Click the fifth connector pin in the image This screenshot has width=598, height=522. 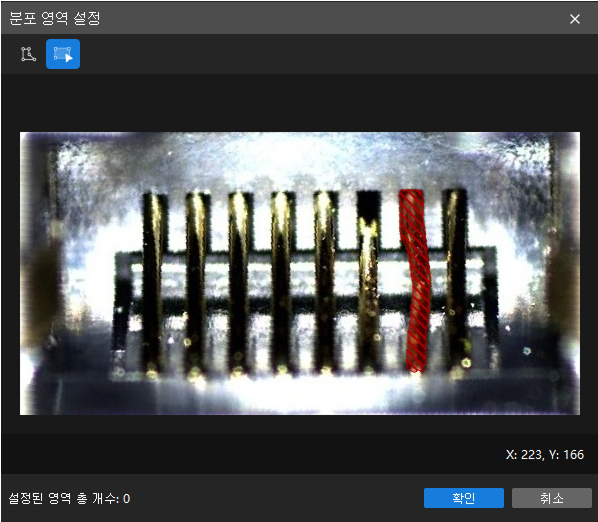tap(325, 282)
